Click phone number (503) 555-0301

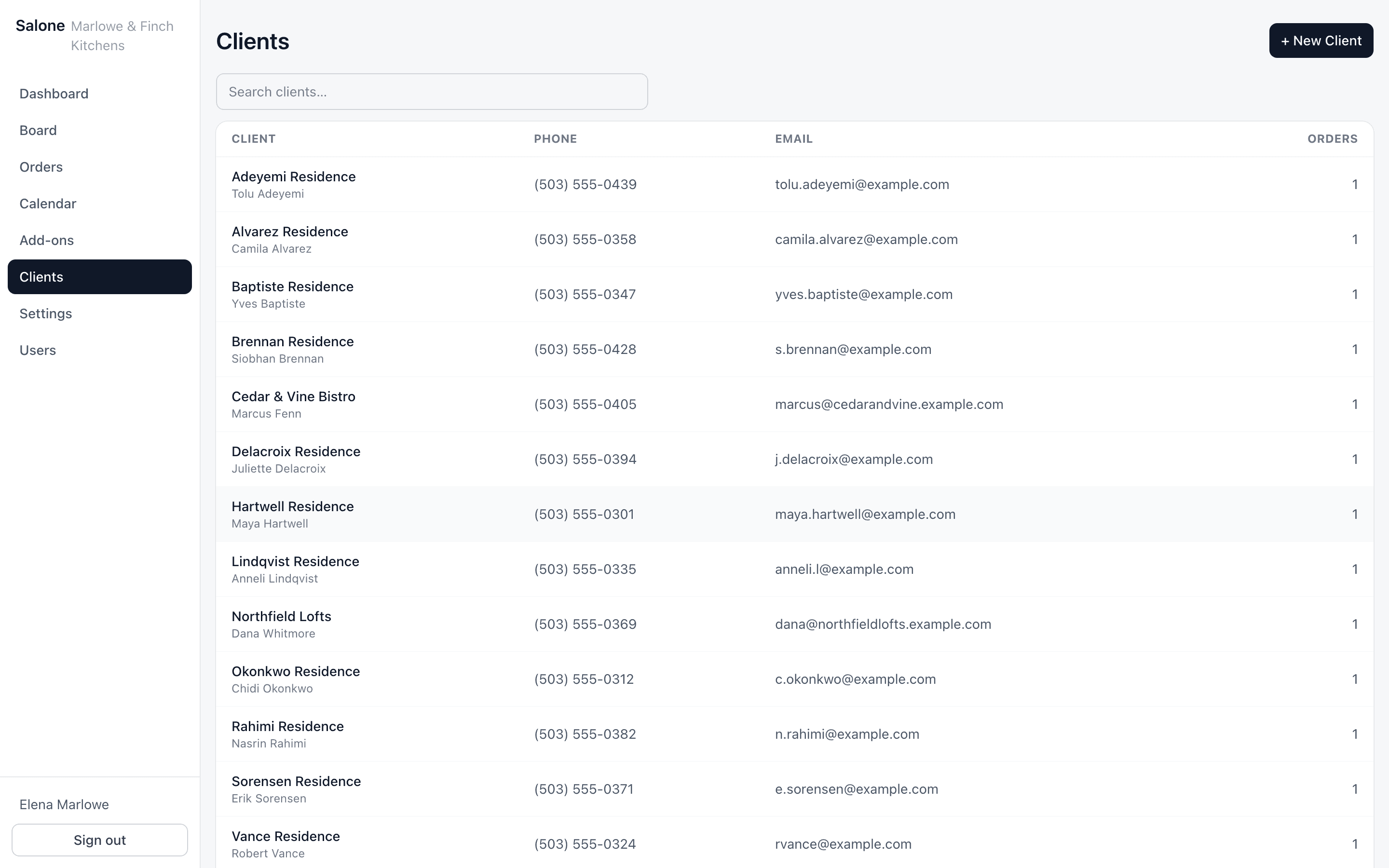pos(585,515)
